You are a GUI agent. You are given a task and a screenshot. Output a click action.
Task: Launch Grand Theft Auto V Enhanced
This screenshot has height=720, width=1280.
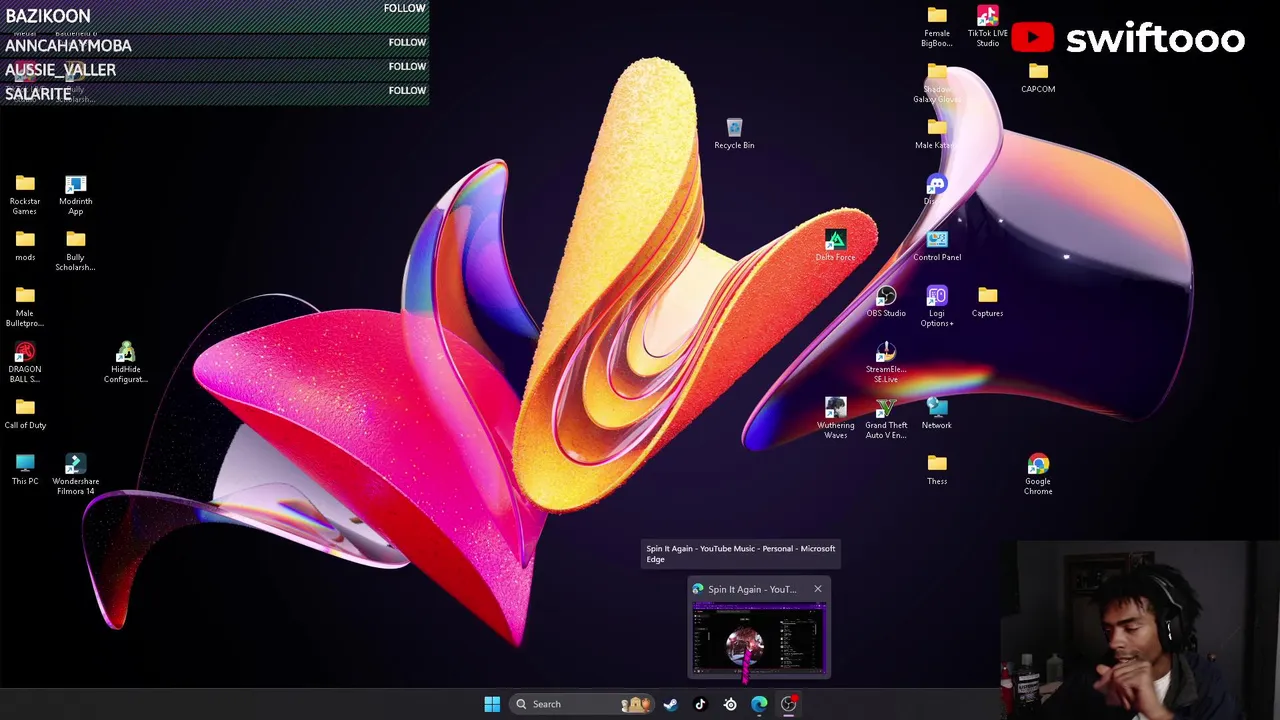886,418
